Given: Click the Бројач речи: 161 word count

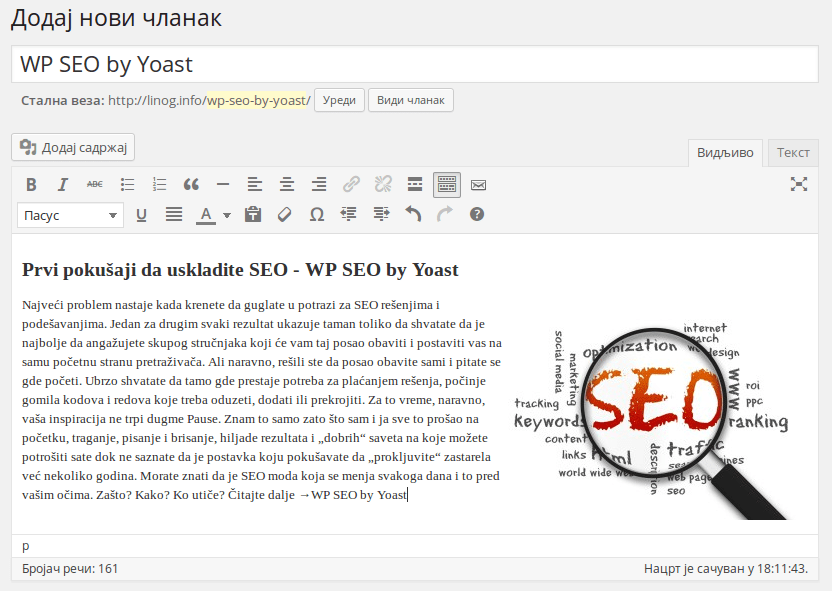Looking at the screenshot, I should tap(70, 569).
